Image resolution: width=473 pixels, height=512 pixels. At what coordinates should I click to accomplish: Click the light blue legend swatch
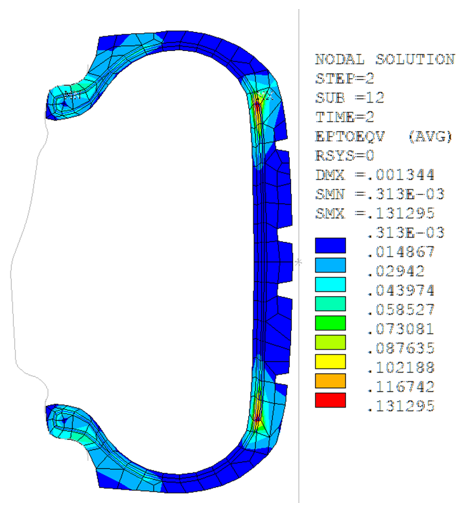click(330, 265)
